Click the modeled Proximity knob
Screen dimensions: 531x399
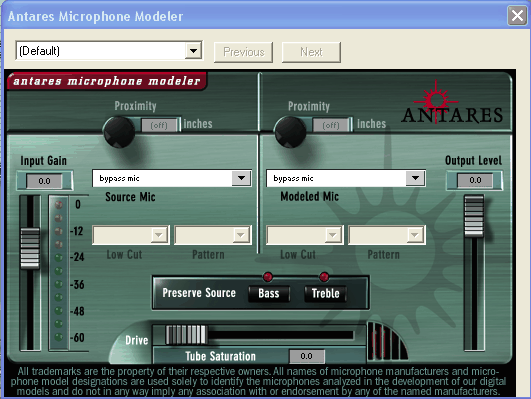click(x=290, y=132)
